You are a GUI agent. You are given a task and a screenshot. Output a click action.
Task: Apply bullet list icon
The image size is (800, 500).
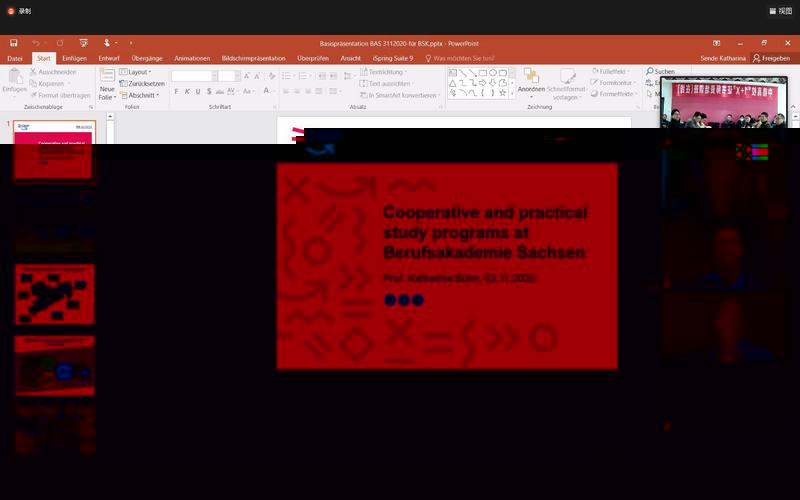click(287, 76)
